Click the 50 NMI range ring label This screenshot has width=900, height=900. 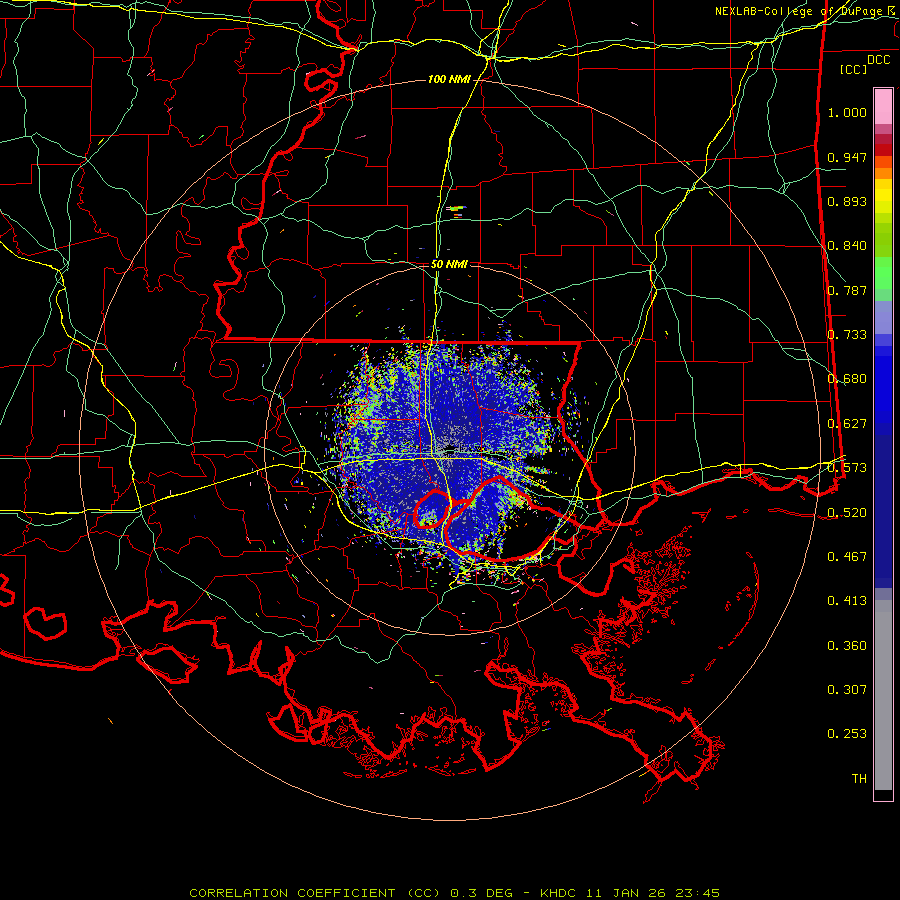pos(449,264)
